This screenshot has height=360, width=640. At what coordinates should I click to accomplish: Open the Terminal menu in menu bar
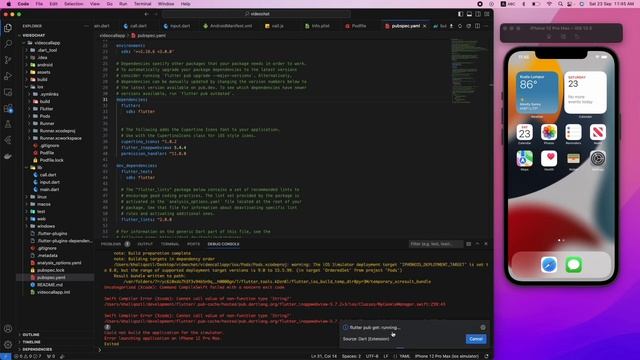pos(142,4)
